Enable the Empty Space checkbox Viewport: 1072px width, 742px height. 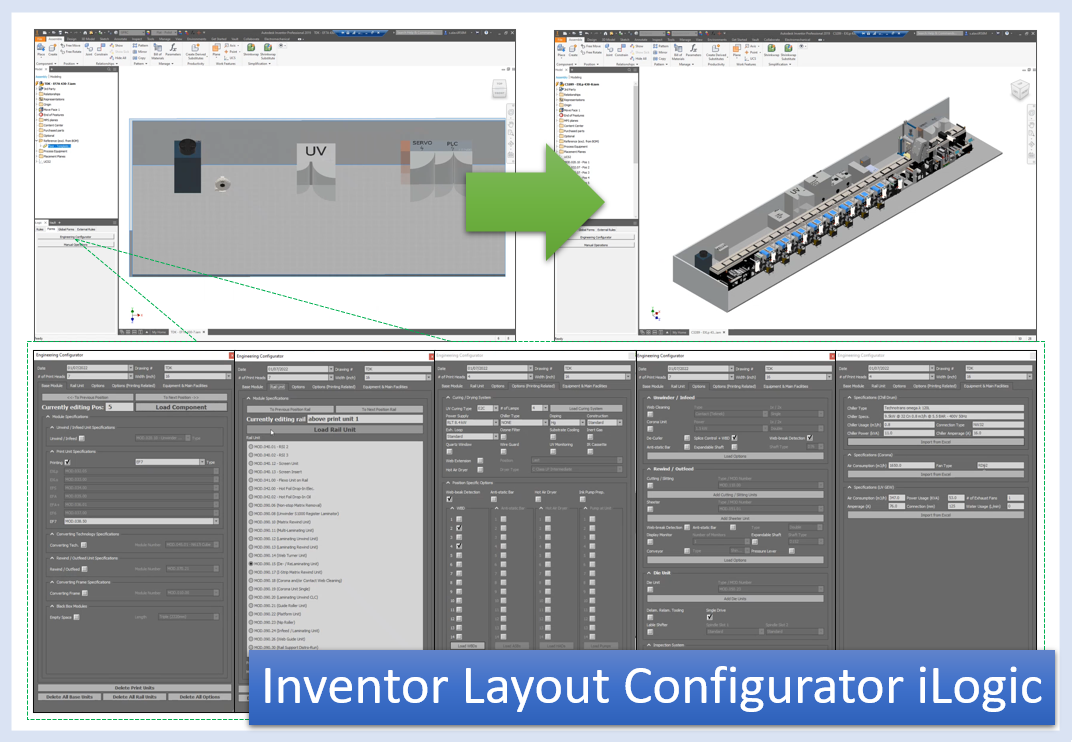[x=77, y=617]
